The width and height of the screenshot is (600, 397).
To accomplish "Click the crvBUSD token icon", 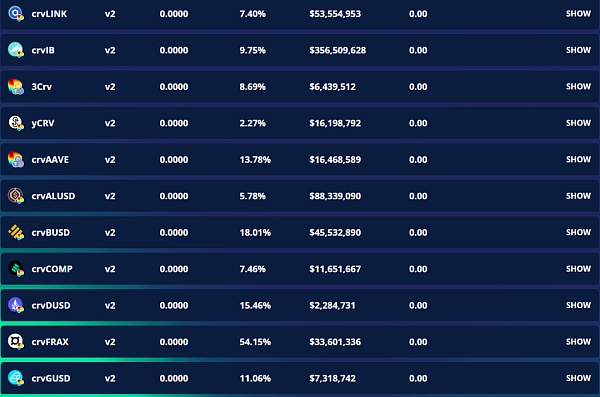I will click(x=16, y=232).
